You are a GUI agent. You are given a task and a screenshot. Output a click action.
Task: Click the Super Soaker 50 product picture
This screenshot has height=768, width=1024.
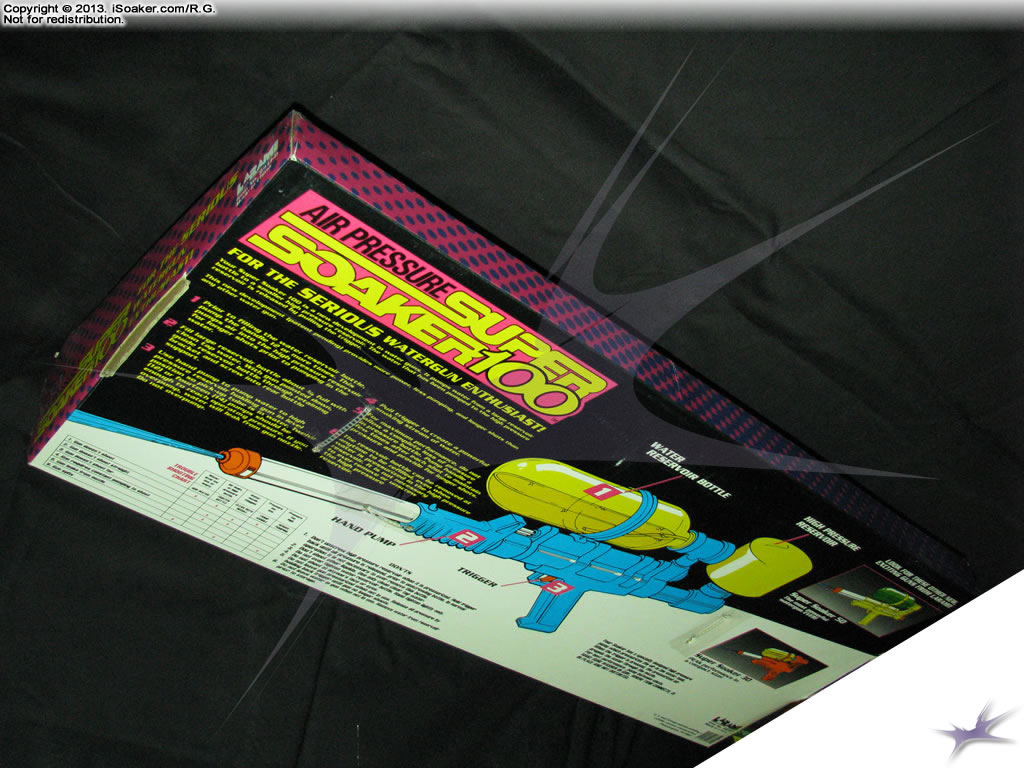(x=872, y=601)
